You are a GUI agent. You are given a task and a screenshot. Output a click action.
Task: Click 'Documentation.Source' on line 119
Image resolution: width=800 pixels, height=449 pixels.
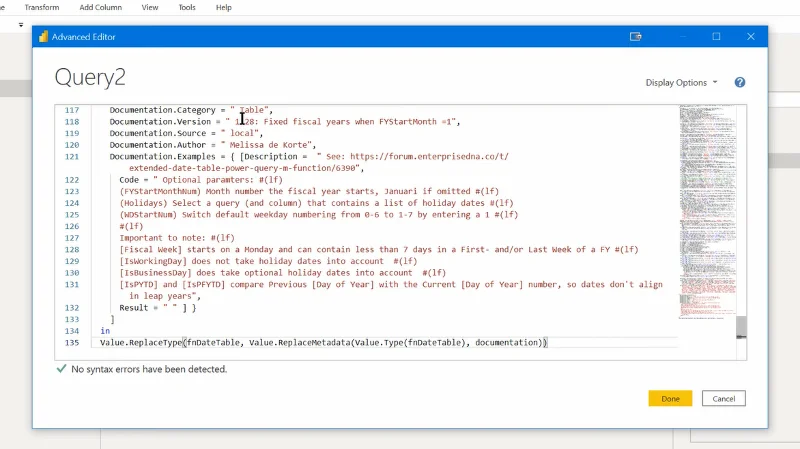pos(158,133)
